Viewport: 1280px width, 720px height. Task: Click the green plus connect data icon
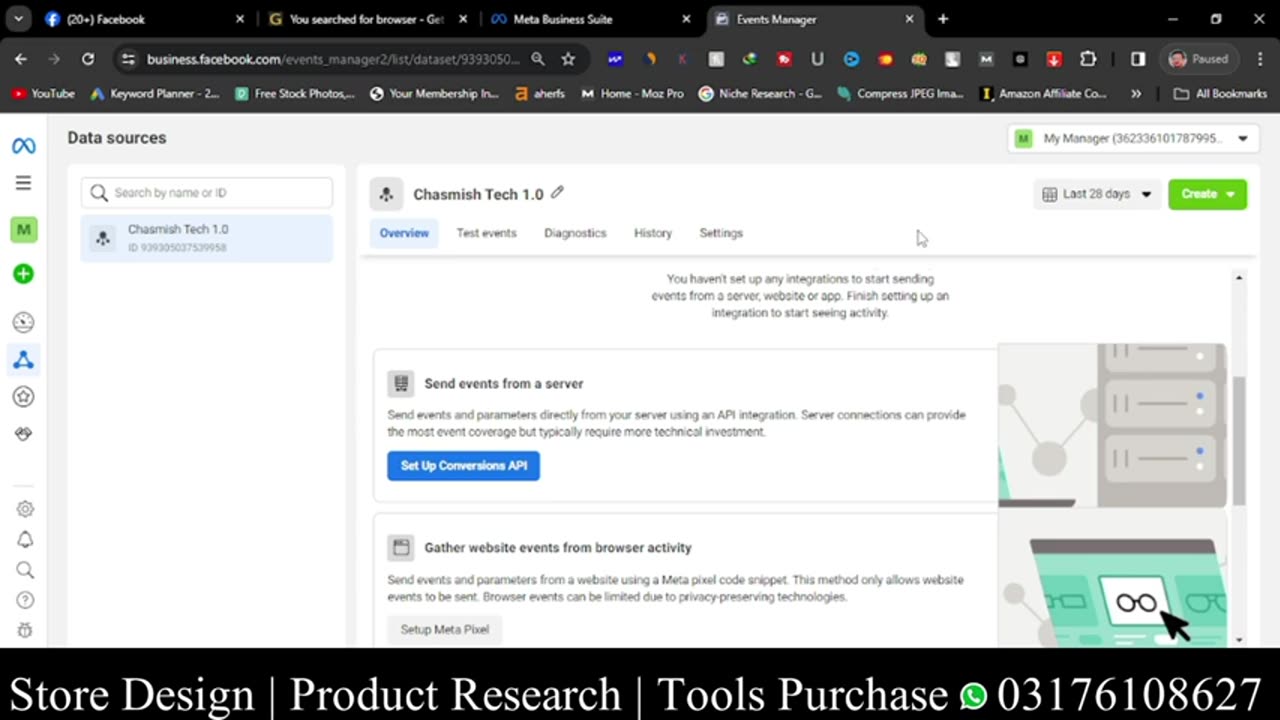coord(23,274)
